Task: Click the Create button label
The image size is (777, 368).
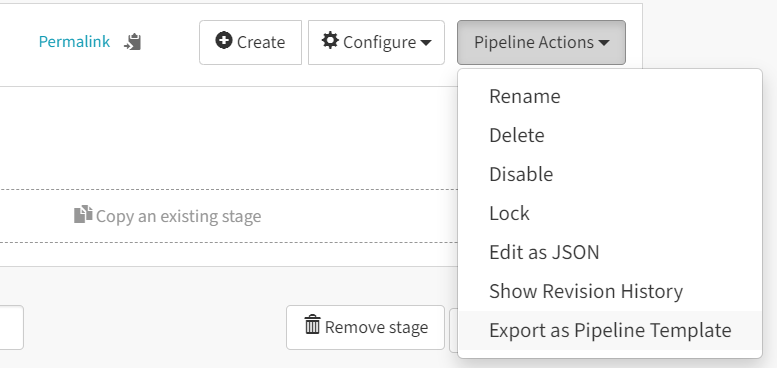Action: click(x=261, y=43)
